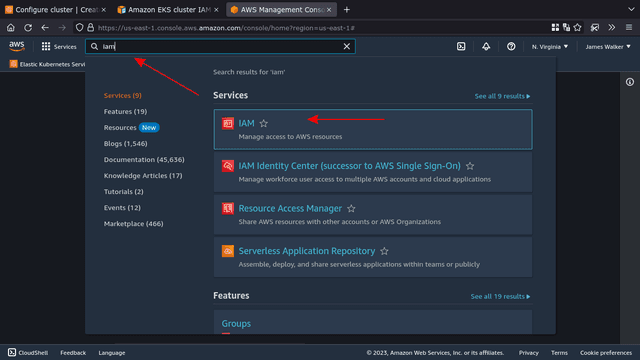Open Cookie preferences
The image size is (640, 360).
click(x=606, y=353)
